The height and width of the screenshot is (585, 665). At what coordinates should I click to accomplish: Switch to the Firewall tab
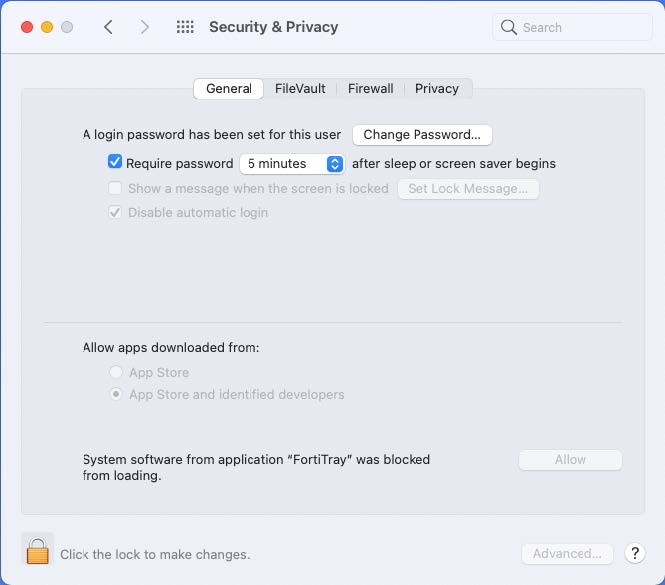point(370,88)
